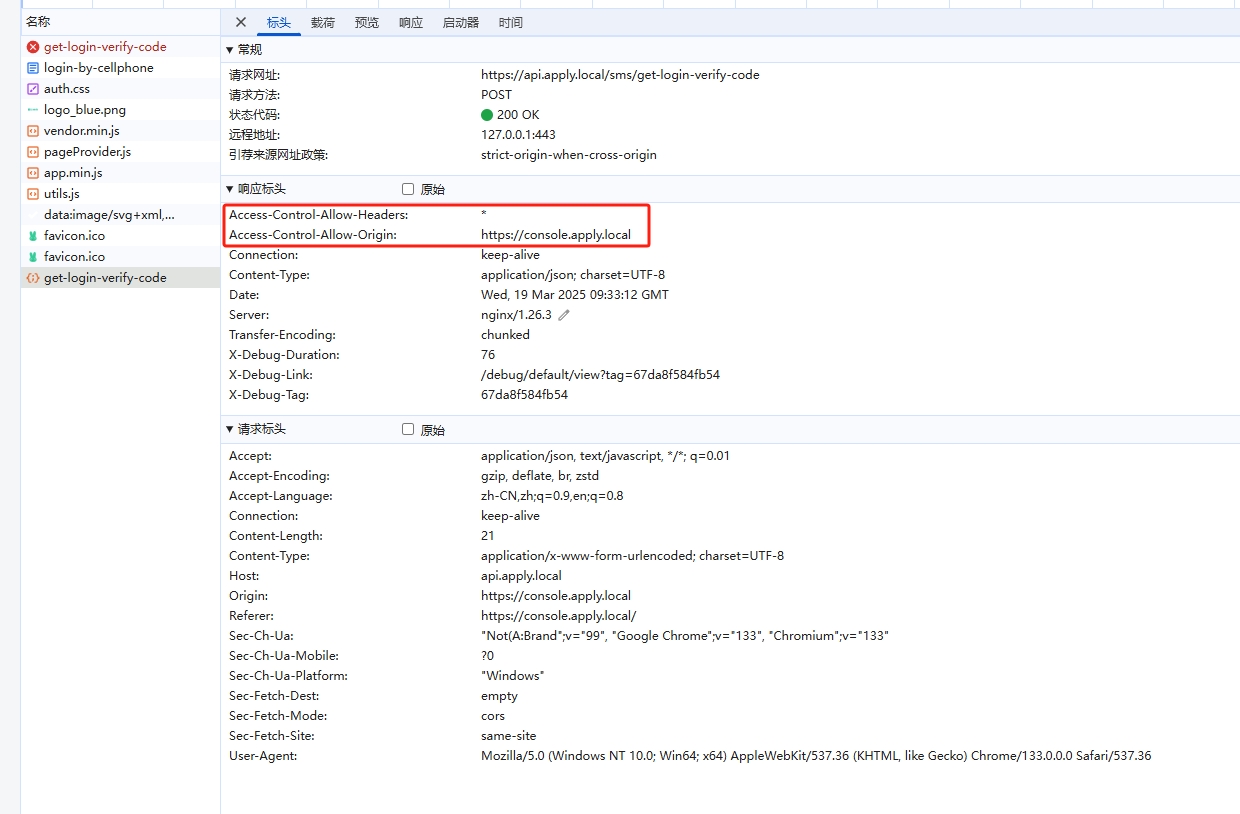Switch to the 载荷 tab
The width and height of the screenshot is (1240, 814).
pos(322,22)
